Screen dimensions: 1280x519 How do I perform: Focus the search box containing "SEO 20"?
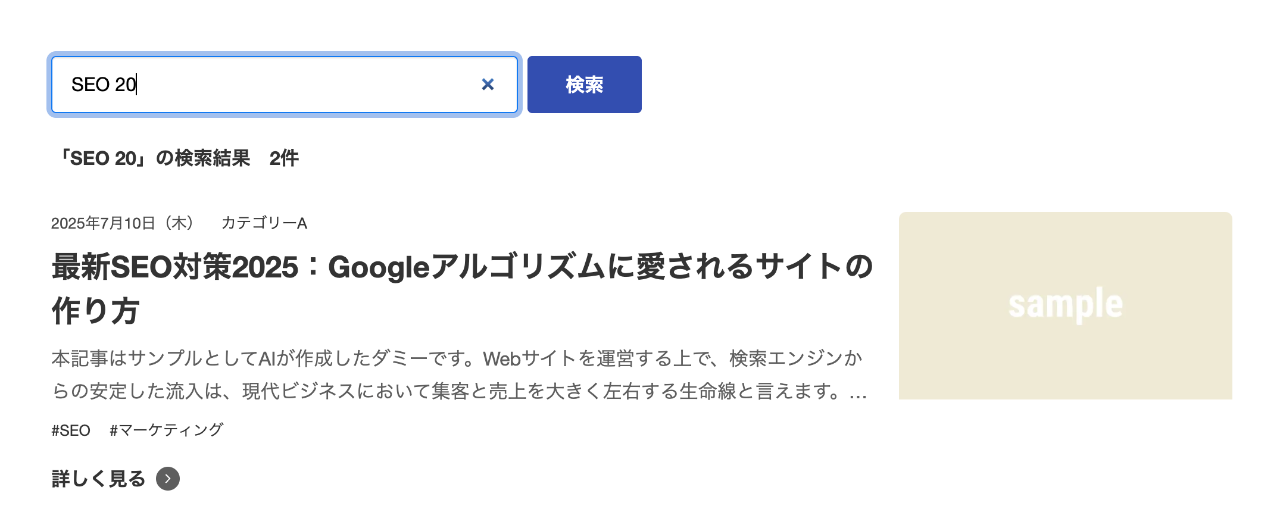point(270,85)
